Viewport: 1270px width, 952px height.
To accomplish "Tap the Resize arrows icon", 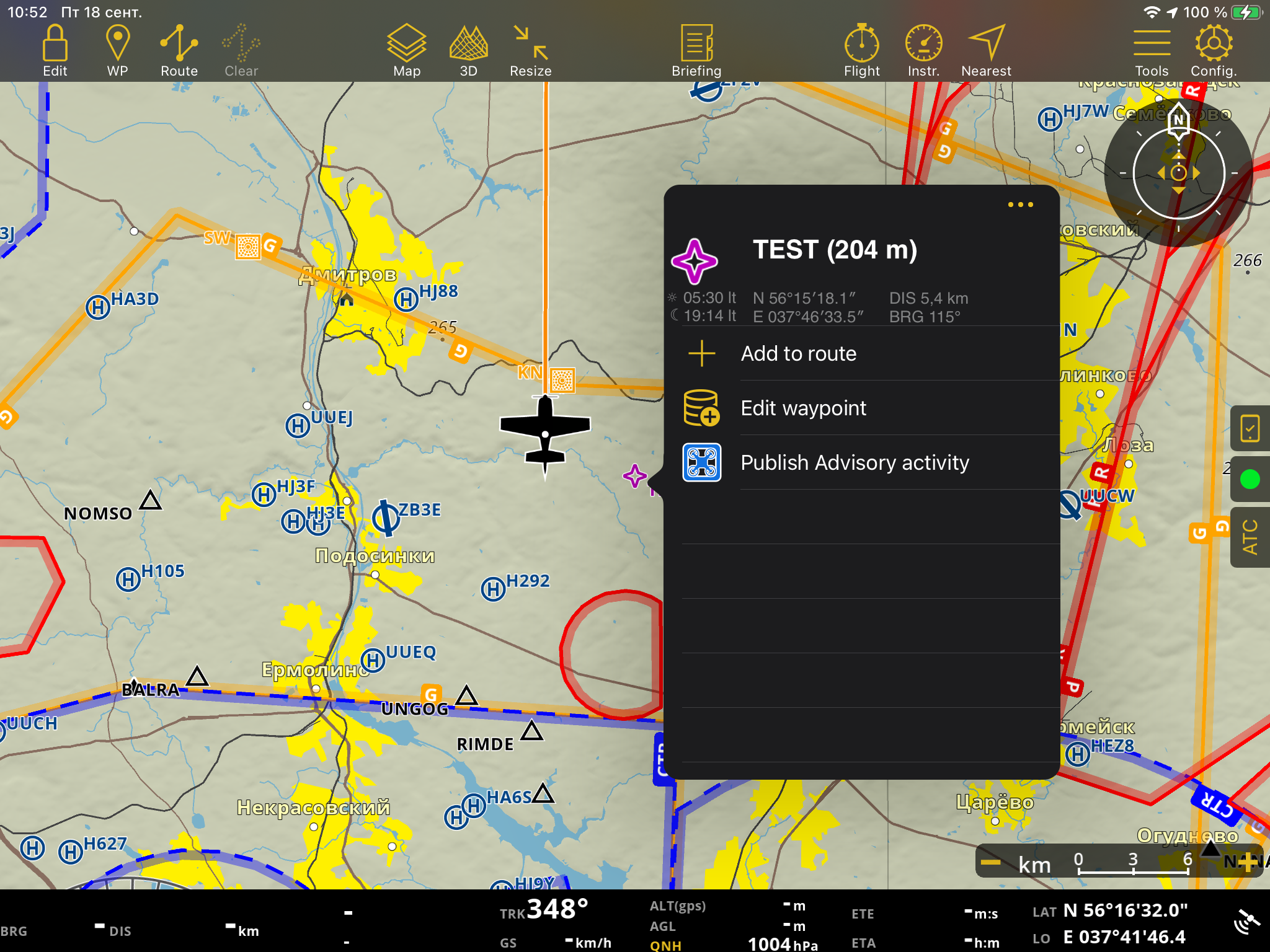I will click(530, 51).
